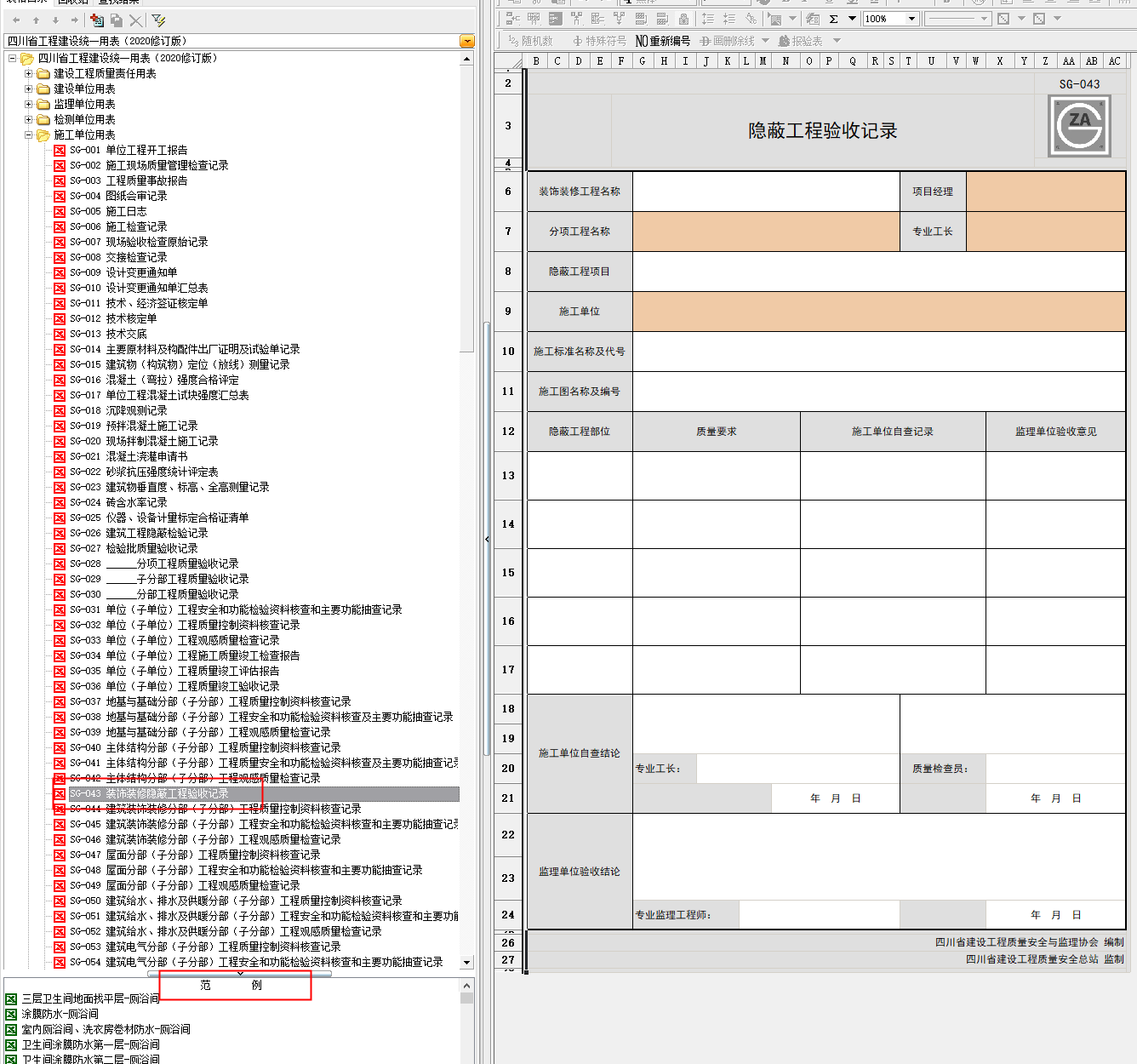Open the dropdown arrow next to Sigma
1137x1064 pixels.
(852, 18)
